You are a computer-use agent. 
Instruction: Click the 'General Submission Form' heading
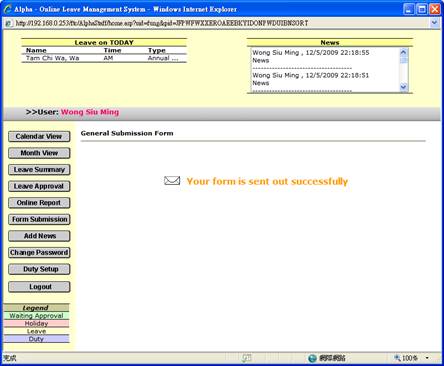click(127, 133)
